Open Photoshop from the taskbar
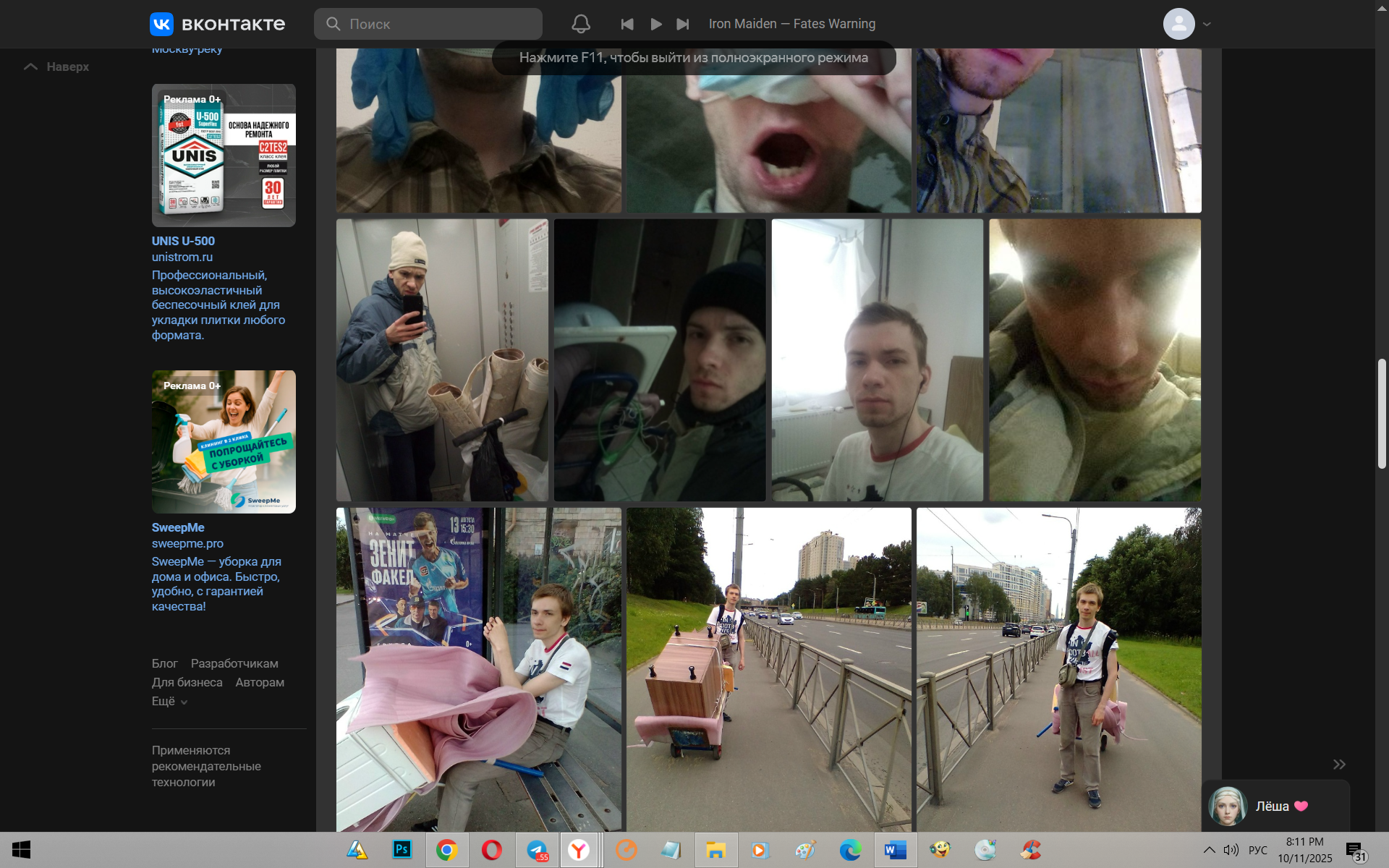1389x868 pixels. (x=402, y=850)
